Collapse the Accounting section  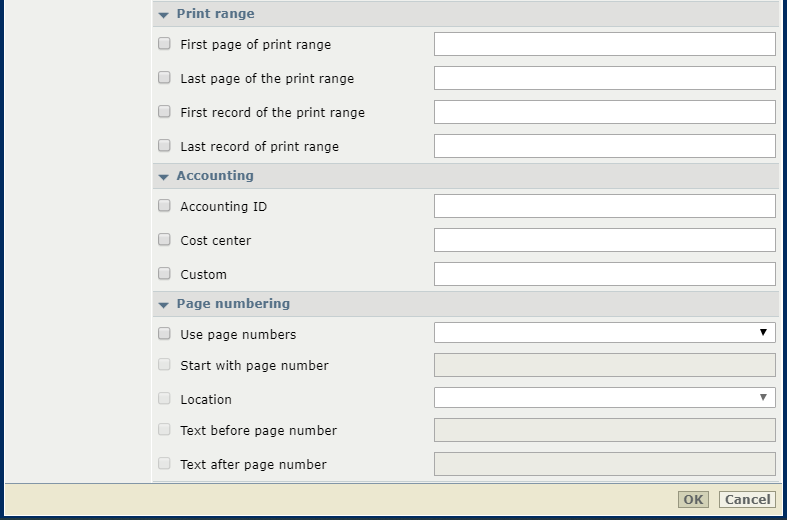pyautogui.click(x=163, y=177)
